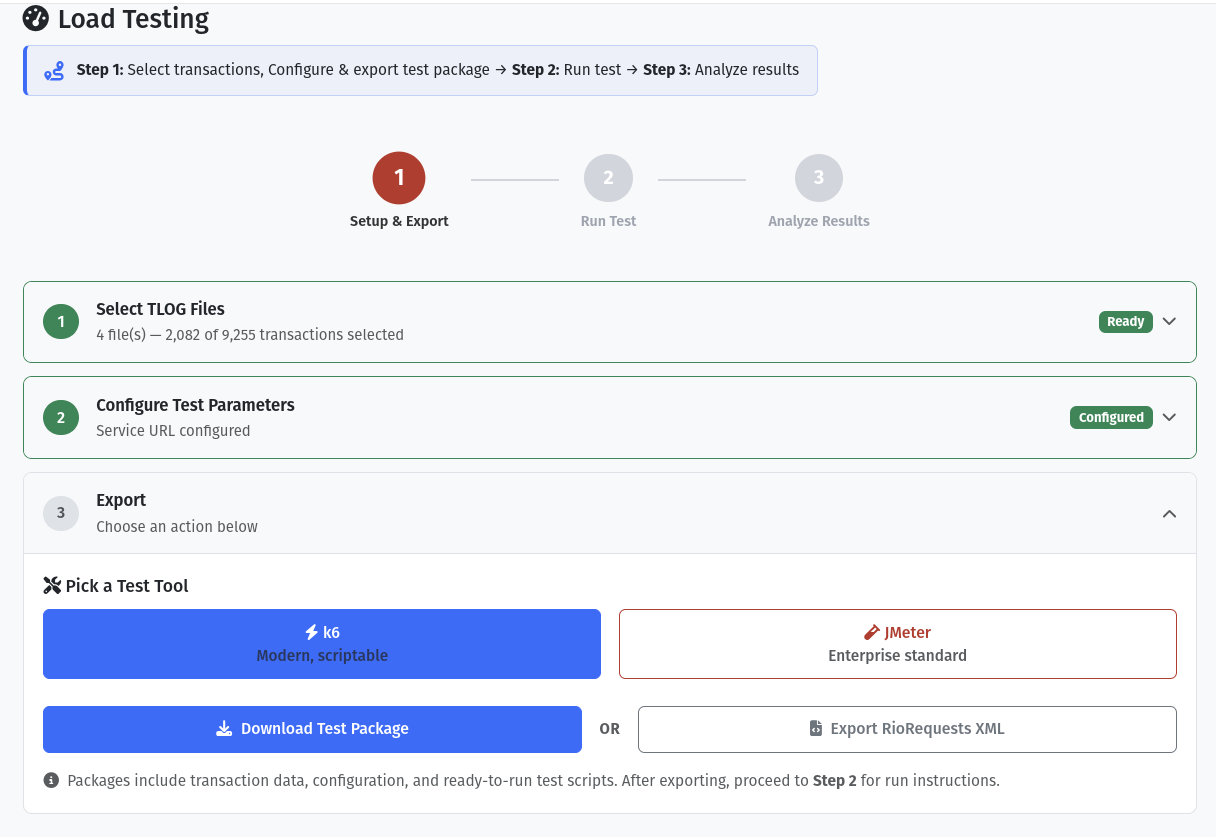Switch to the Run Test step
Image resolution: width=1216 pixels, height=837 pixels.
point(608,177)
